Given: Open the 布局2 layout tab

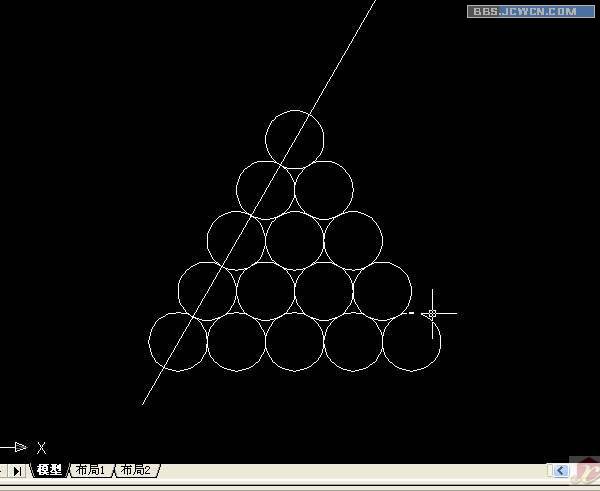Looking at the screenshot, I should (x=135, y=470).
